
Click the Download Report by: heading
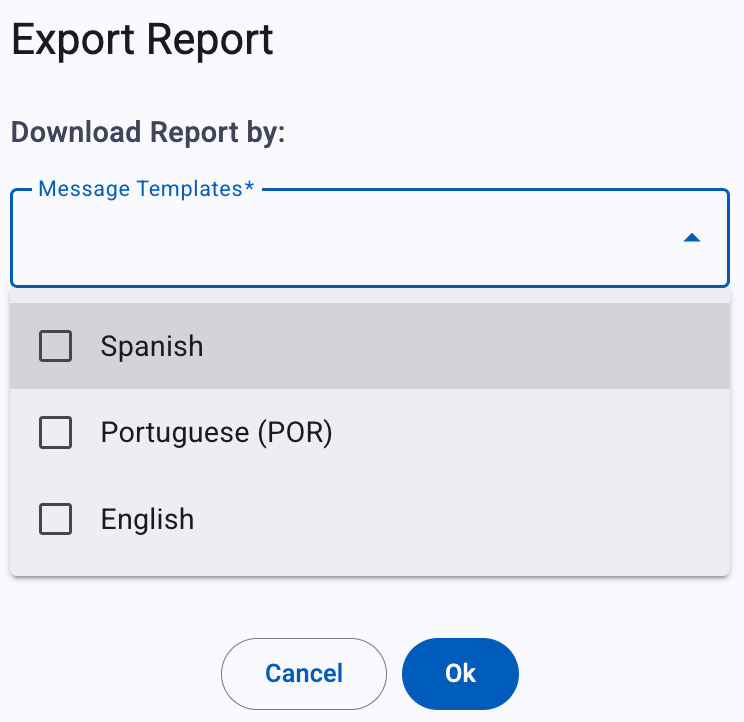(x=148, y=132)
